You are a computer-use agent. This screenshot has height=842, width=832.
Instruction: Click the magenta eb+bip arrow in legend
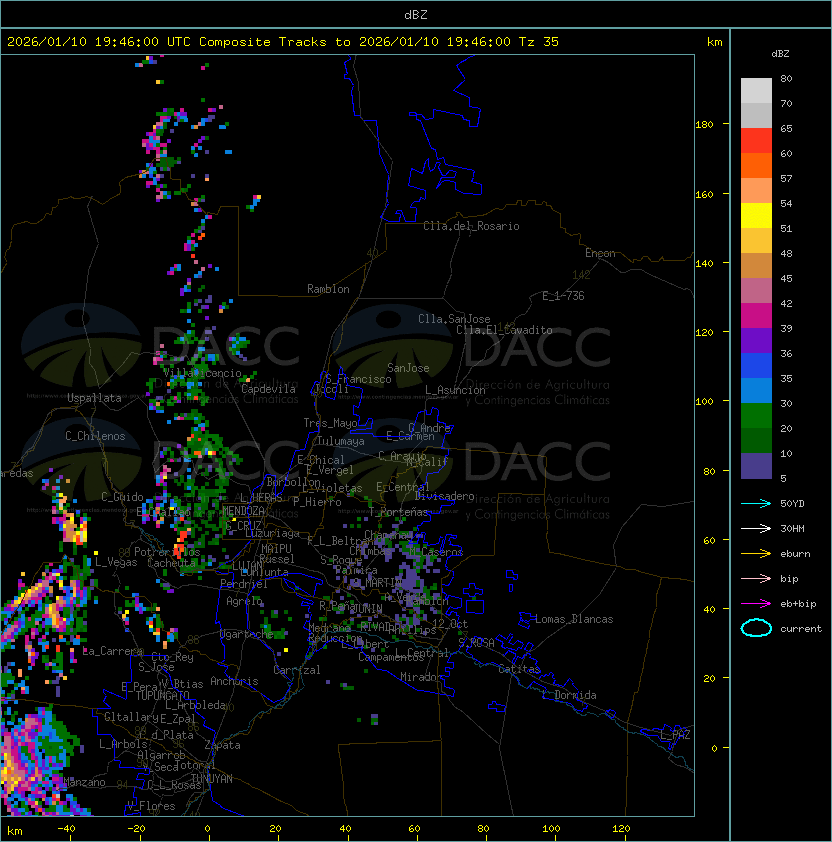[756, 604]
